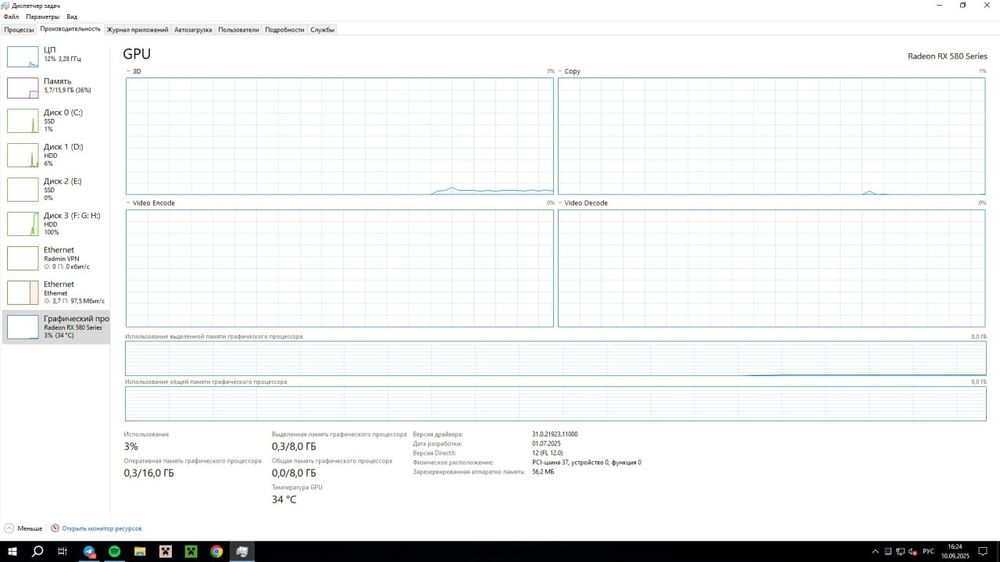Click the 56,2 МБ reserved memory value
The width and height of the screenshot is (1000, 562).
click(543, 472)
